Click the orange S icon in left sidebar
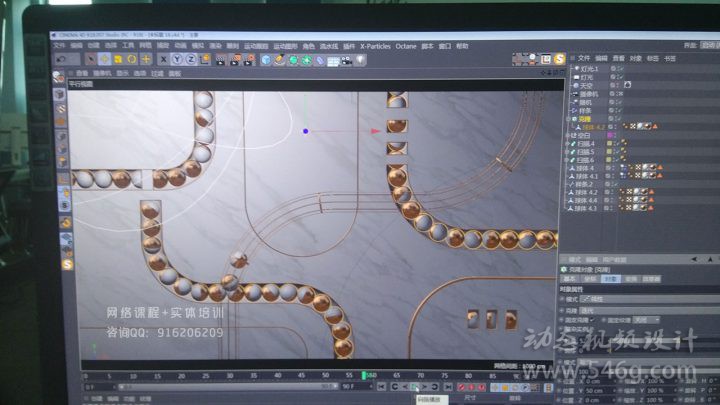Screen dimensions: 720x405 pos(68,264)
